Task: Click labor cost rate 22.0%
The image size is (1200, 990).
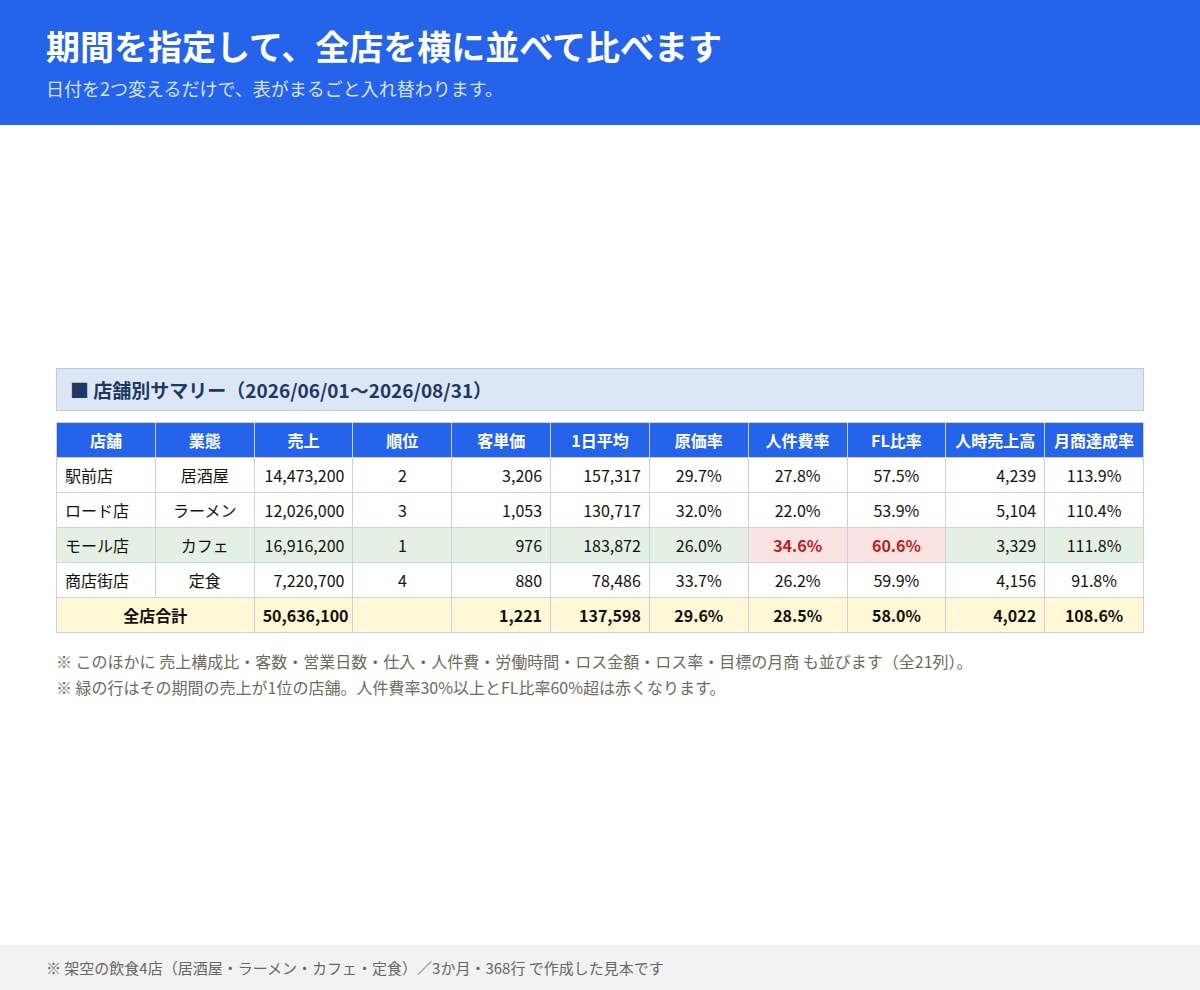Action: 798,511
